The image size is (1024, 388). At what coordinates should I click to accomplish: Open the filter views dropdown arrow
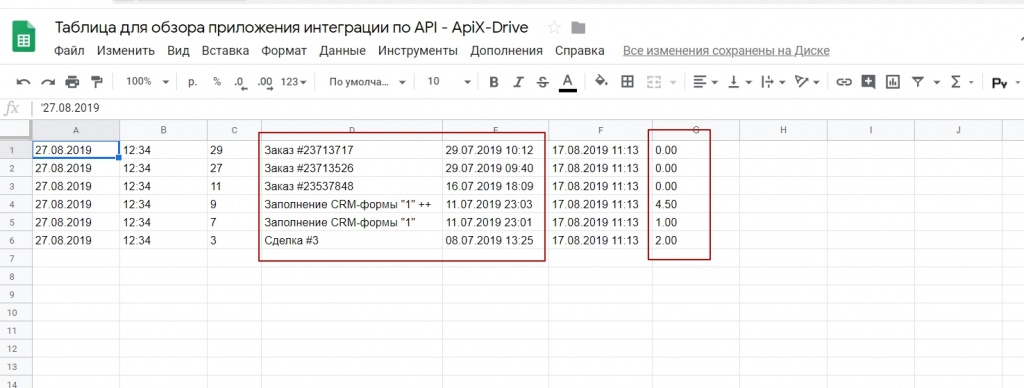click(936, 83)
